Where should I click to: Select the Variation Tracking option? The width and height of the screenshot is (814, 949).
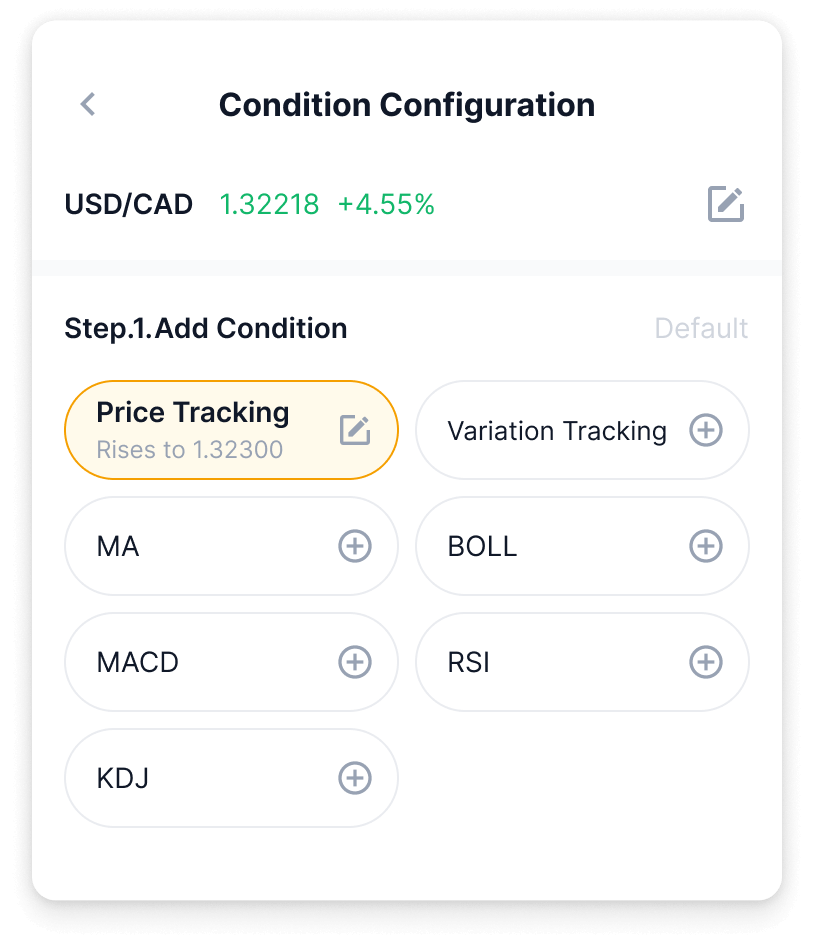(556, 431)
